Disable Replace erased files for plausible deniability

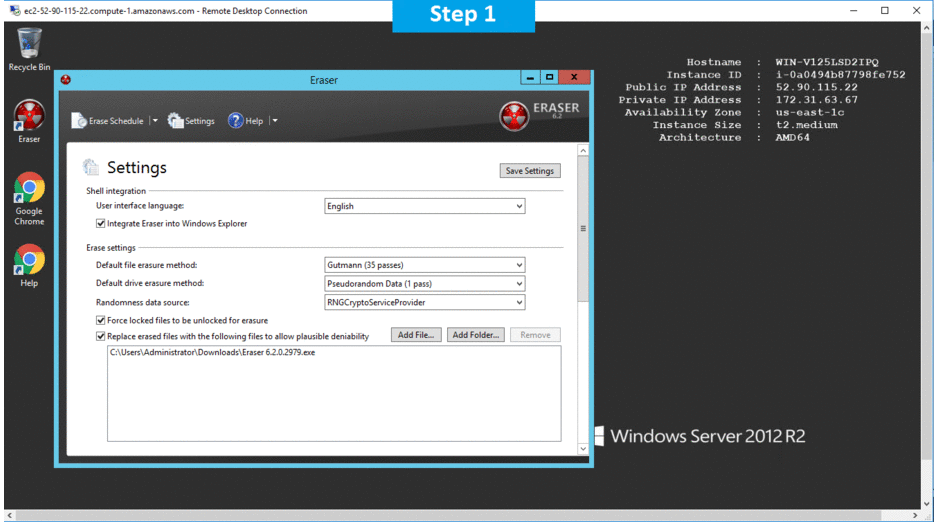click(101, 336)
